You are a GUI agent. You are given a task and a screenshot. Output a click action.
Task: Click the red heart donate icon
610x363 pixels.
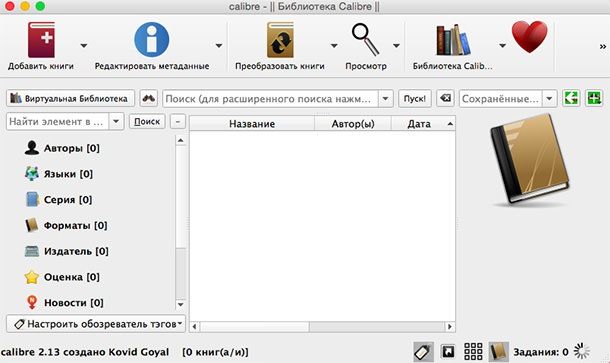(x=529, y=37)
